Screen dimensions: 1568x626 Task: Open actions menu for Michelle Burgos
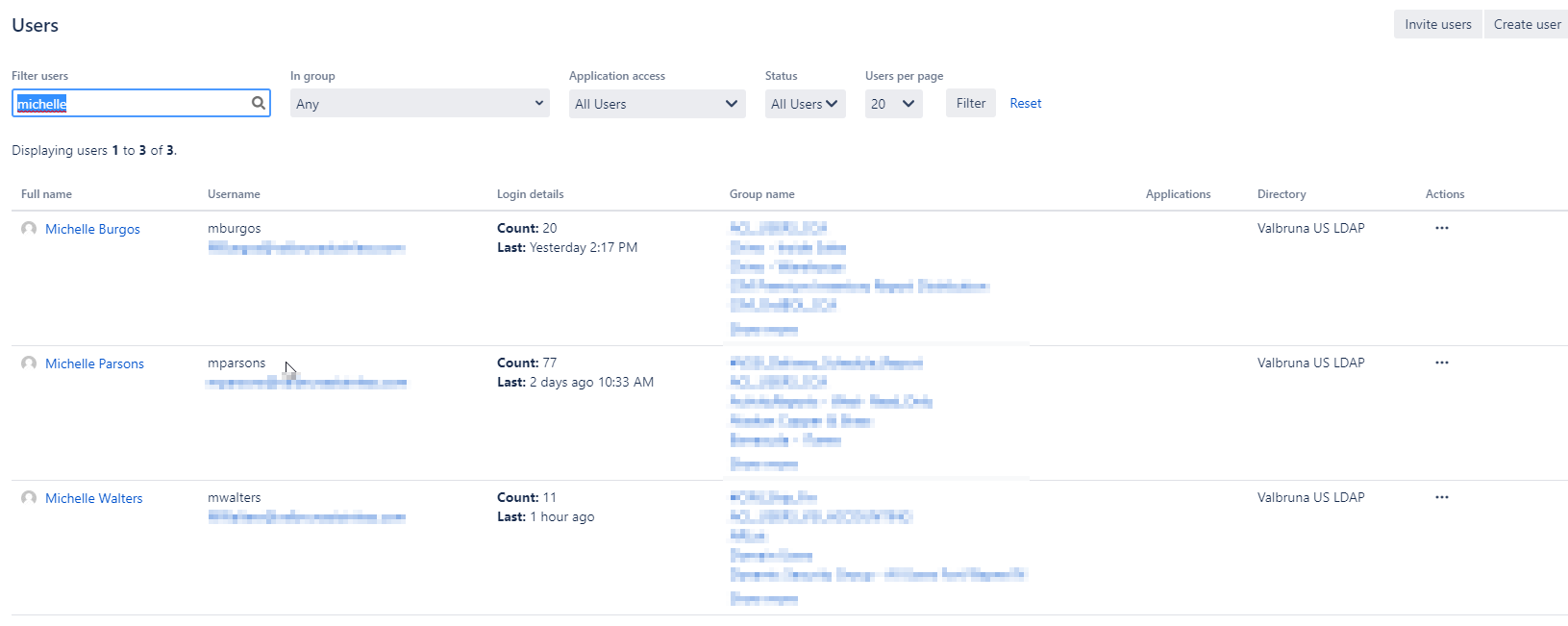[1442, 228]
